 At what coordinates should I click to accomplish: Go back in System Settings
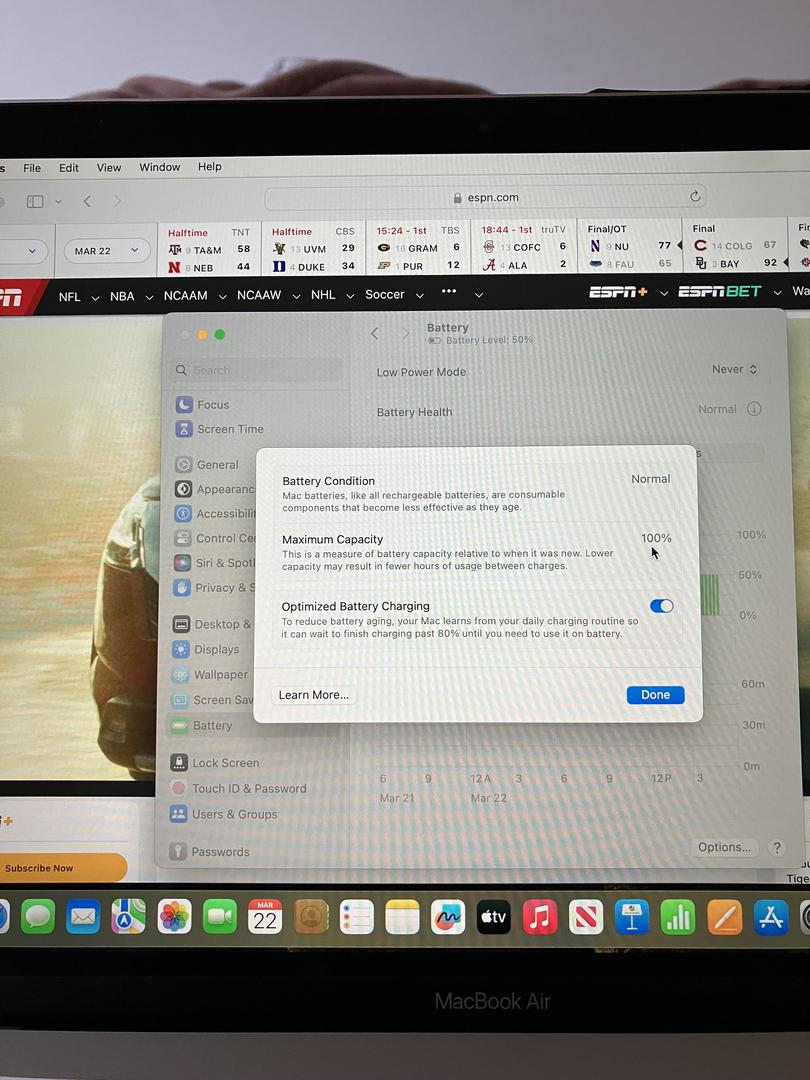tap(375, 333)
